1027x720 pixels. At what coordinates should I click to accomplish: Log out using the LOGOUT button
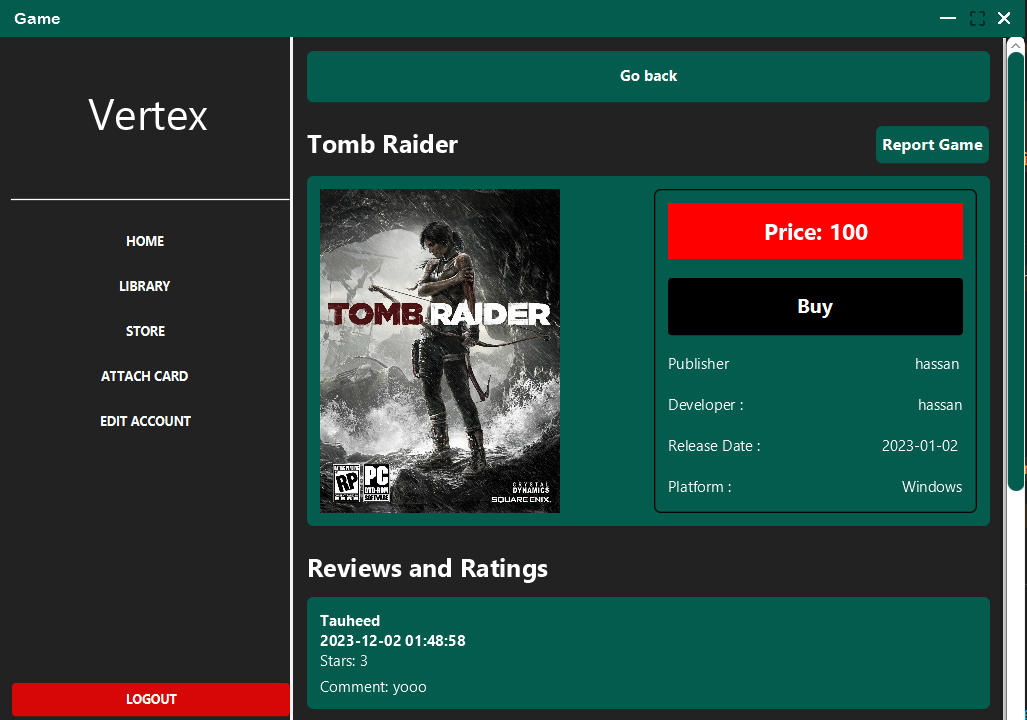tap(151, 699)
